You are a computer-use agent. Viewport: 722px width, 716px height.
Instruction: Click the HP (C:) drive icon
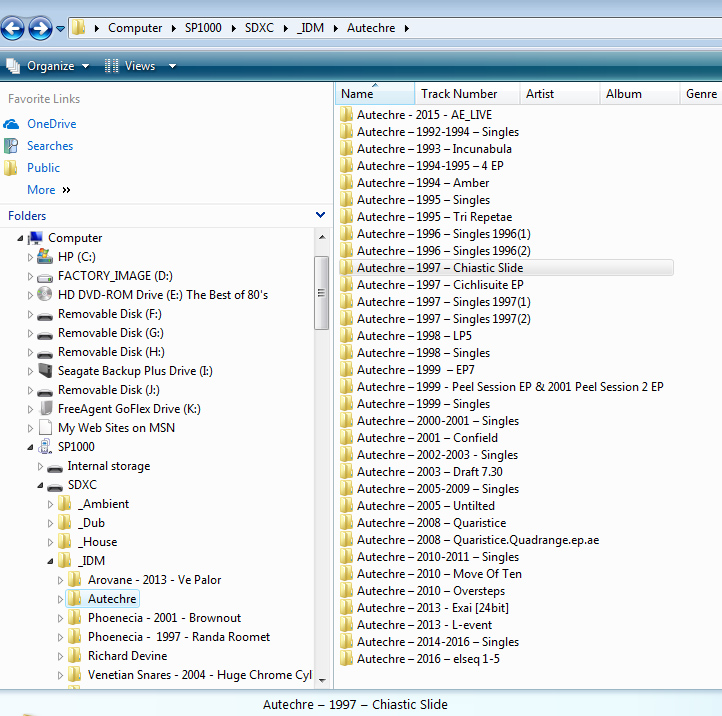(x=44, y=257)
